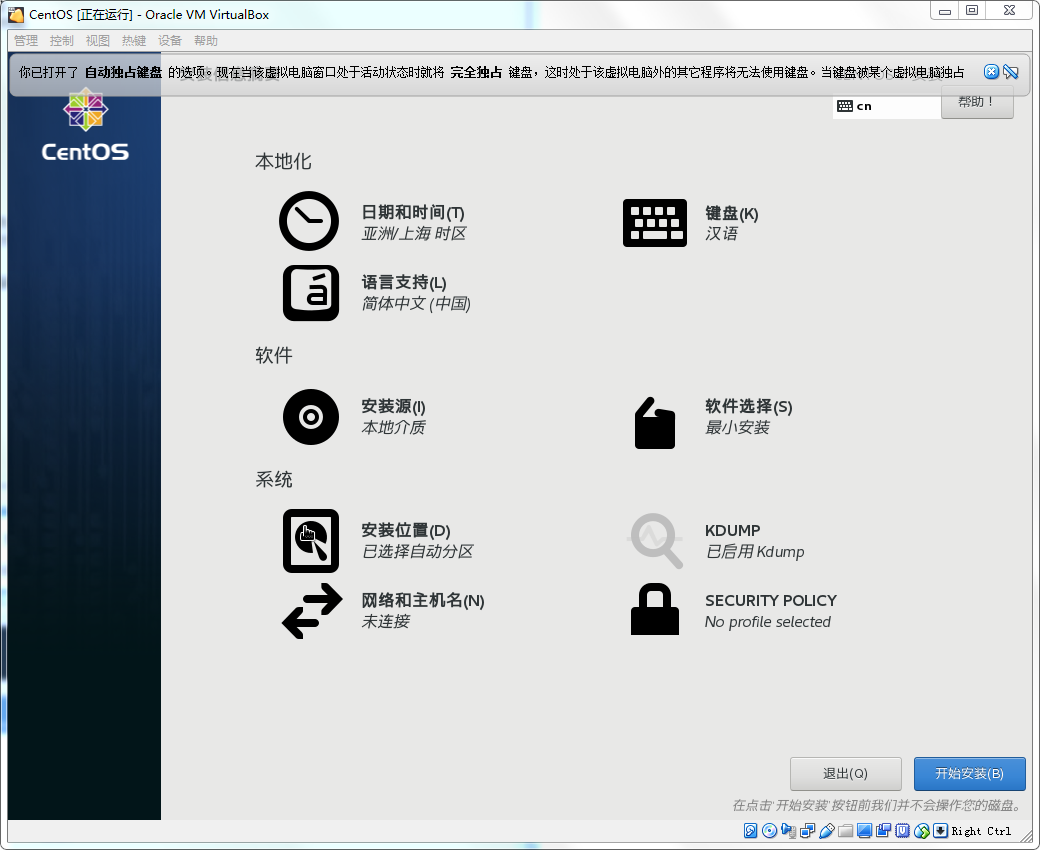Click the VirtualBox title bar app icon
Viewport: 1040px width, 850px height.
coord(16,14)
